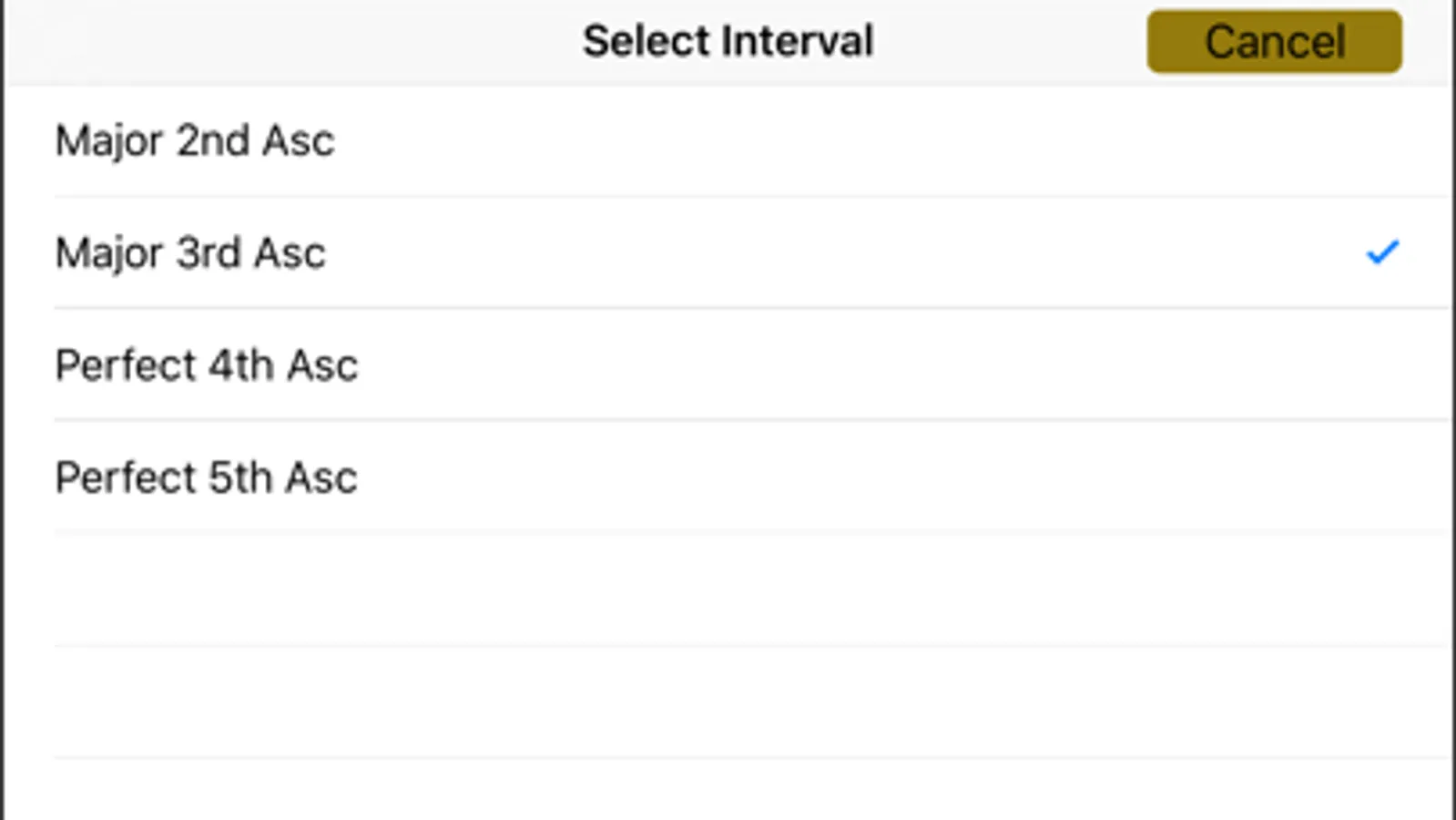Choose the checked Major 3rd Asc row

coord(637,253)
